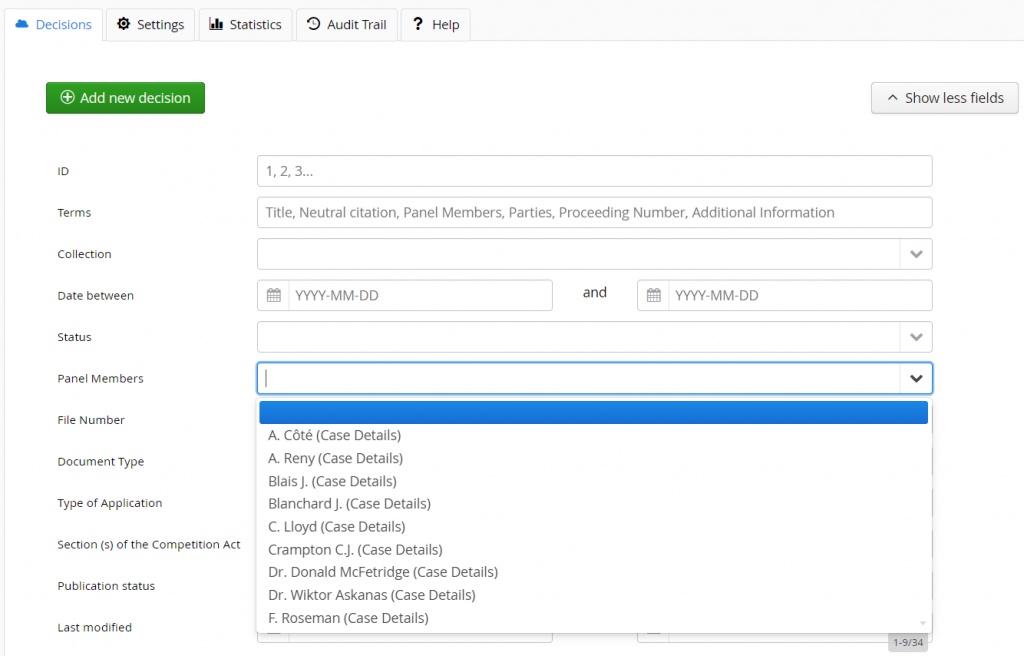Screen dimensions: 1024x656
Task: Click into the Terms search field
Action: (x=594, y=212)
